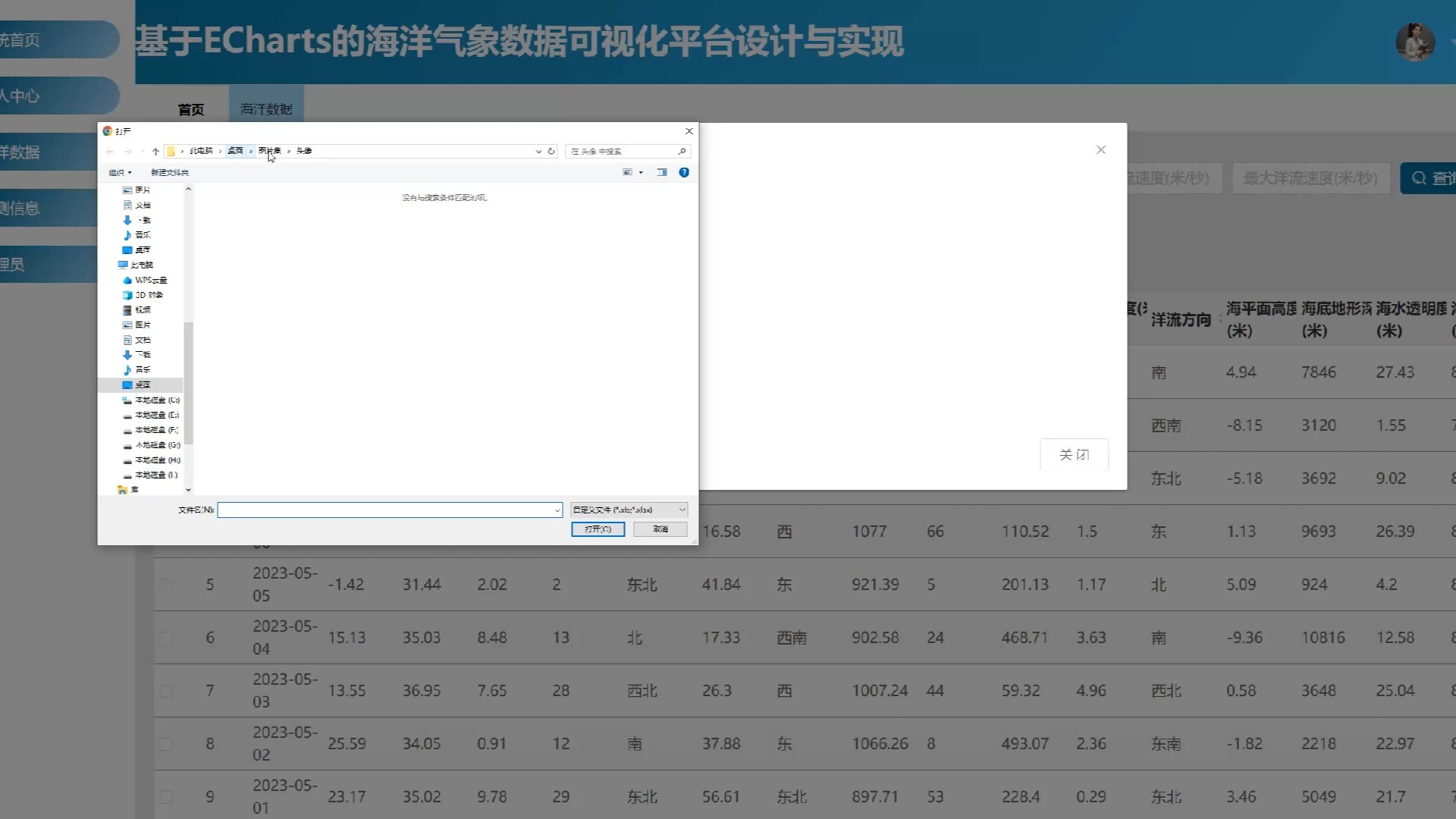
Task: Click the 最大洋流速度(米/秒) filter input
Action: click(1310, 178)
